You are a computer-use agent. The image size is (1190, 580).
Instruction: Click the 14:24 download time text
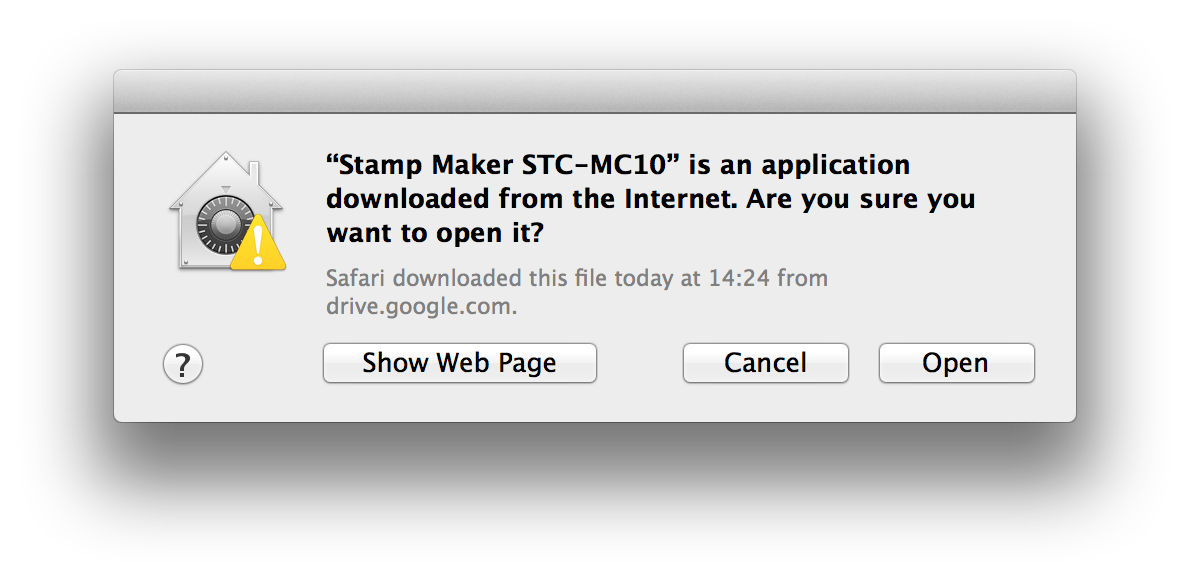tap(739, 279)
